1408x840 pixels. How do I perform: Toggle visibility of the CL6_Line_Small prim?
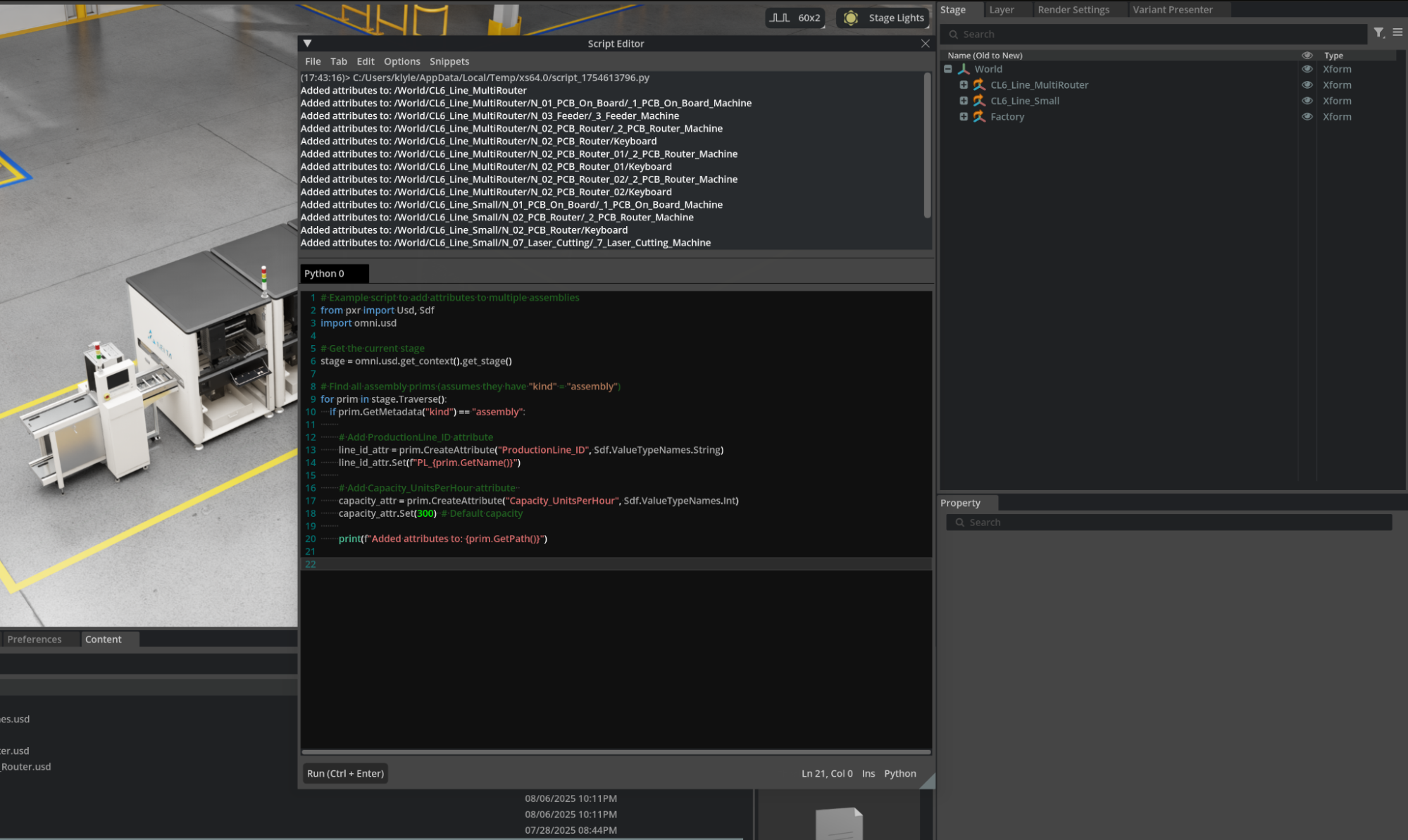[x=1307, y=101]
